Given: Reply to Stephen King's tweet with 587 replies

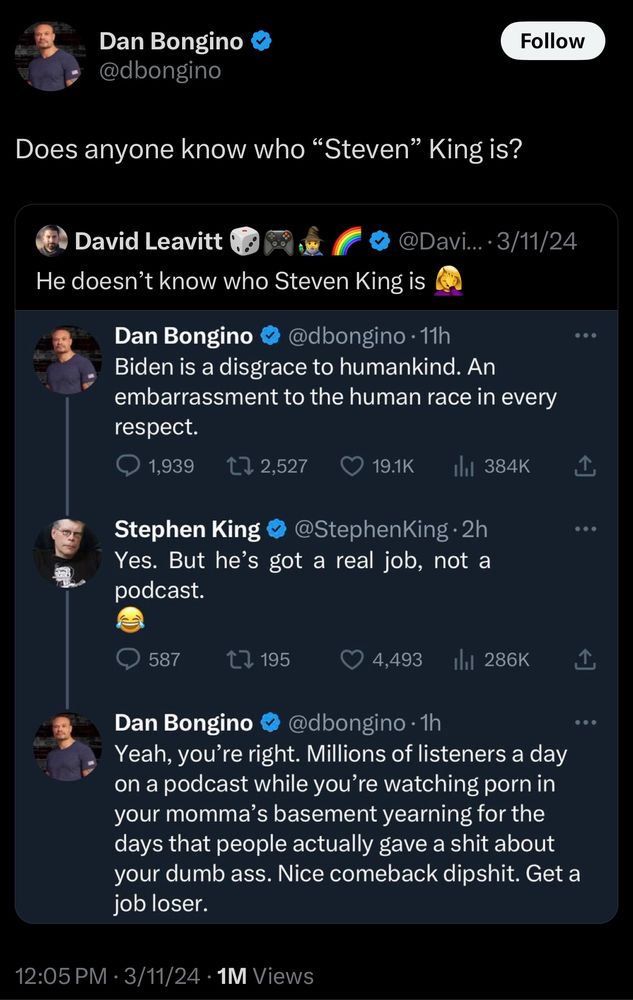Looking at the screenshot, I should pyautogui.click(x=128, y=659).
